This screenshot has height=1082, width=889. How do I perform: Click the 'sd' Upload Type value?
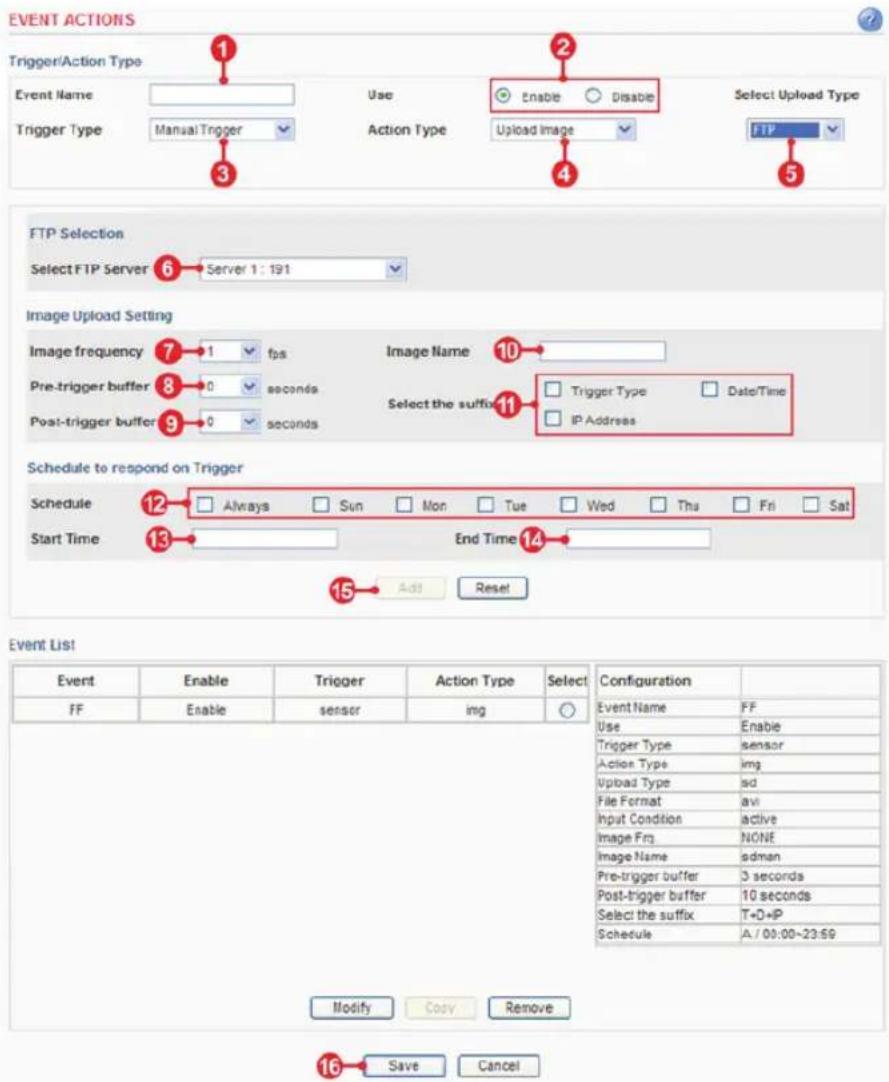749,783
